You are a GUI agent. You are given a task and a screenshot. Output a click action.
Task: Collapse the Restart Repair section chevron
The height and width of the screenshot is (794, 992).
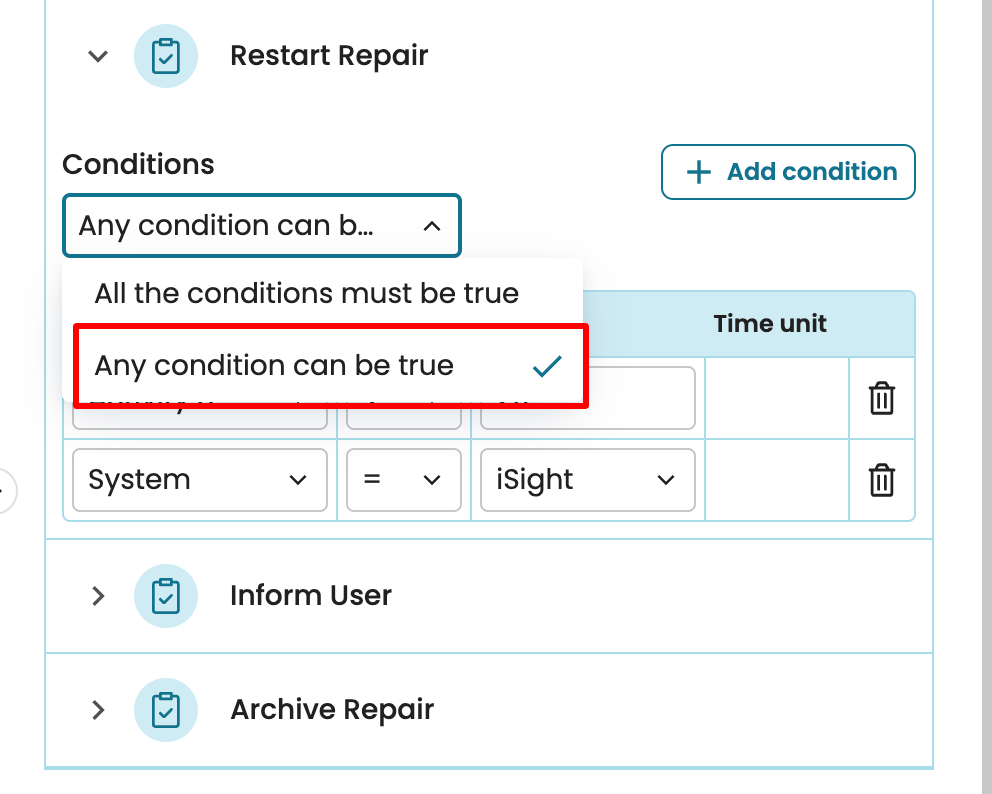(x=98, y=56)
